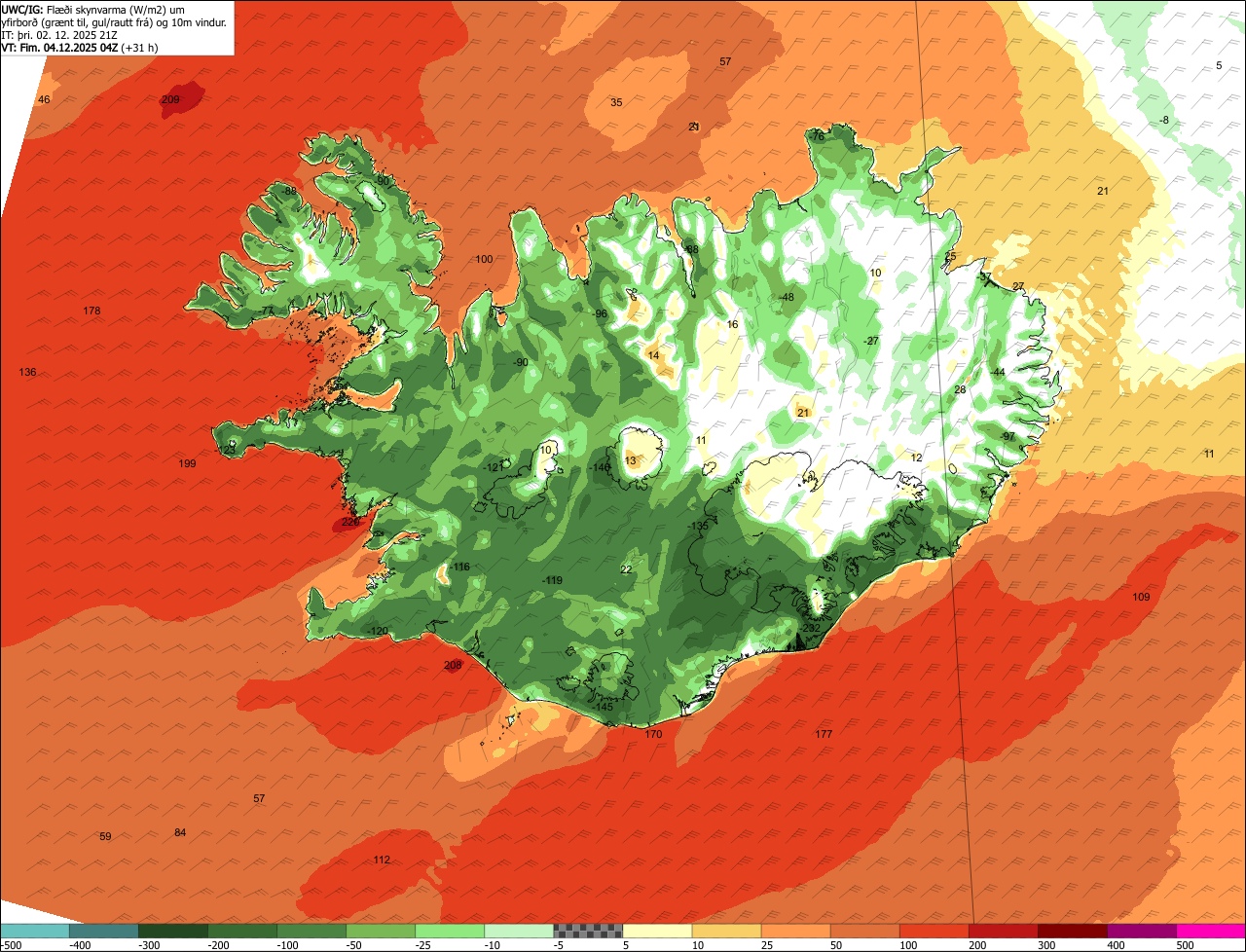Click the map value '220'
The height and width of the screenshot is (952, 1246).
pyautogui.click(x=350, y=522)
